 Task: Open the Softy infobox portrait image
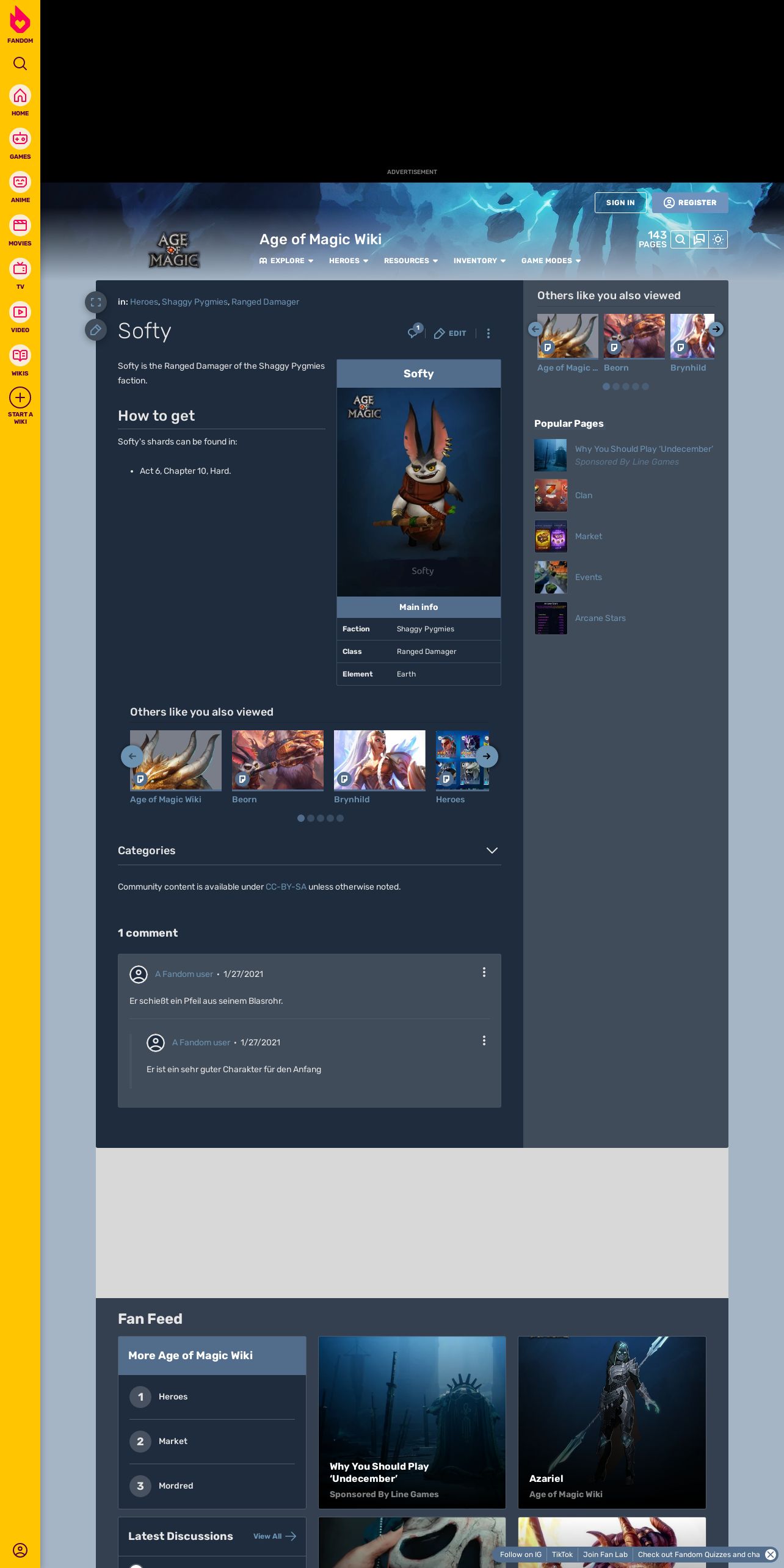tap(419, 492)
